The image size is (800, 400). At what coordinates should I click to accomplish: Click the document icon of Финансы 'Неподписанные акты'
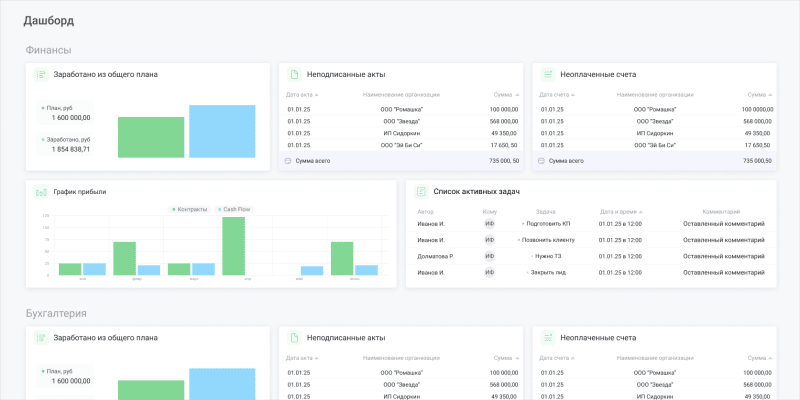tap(294, 75)
